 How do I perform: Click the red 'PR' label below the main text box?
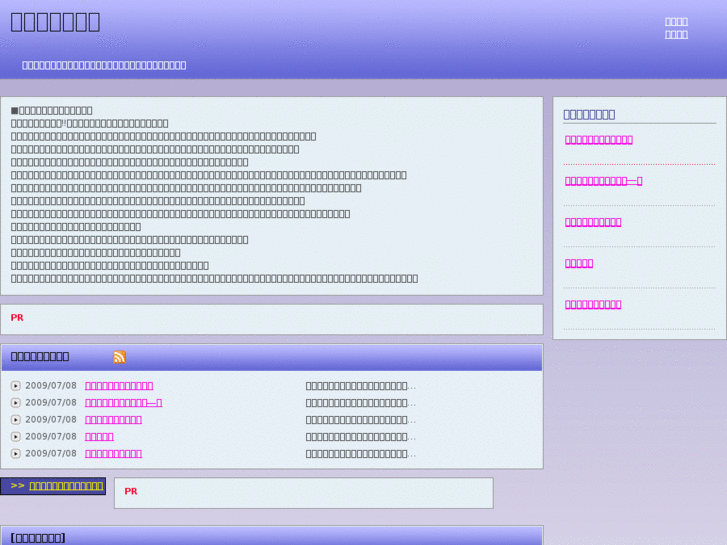17,318
